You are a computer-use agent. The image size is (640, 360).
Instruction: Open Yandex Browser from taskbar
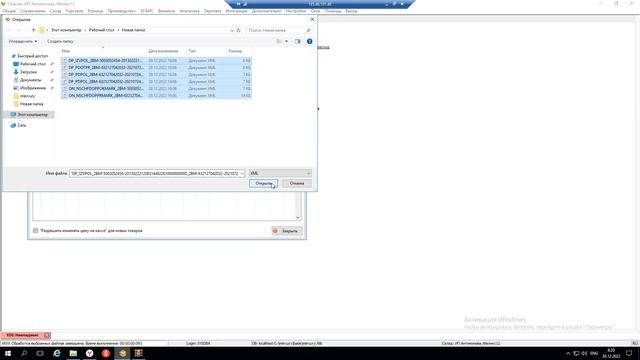pyautogui.click(x=89, y=353)
